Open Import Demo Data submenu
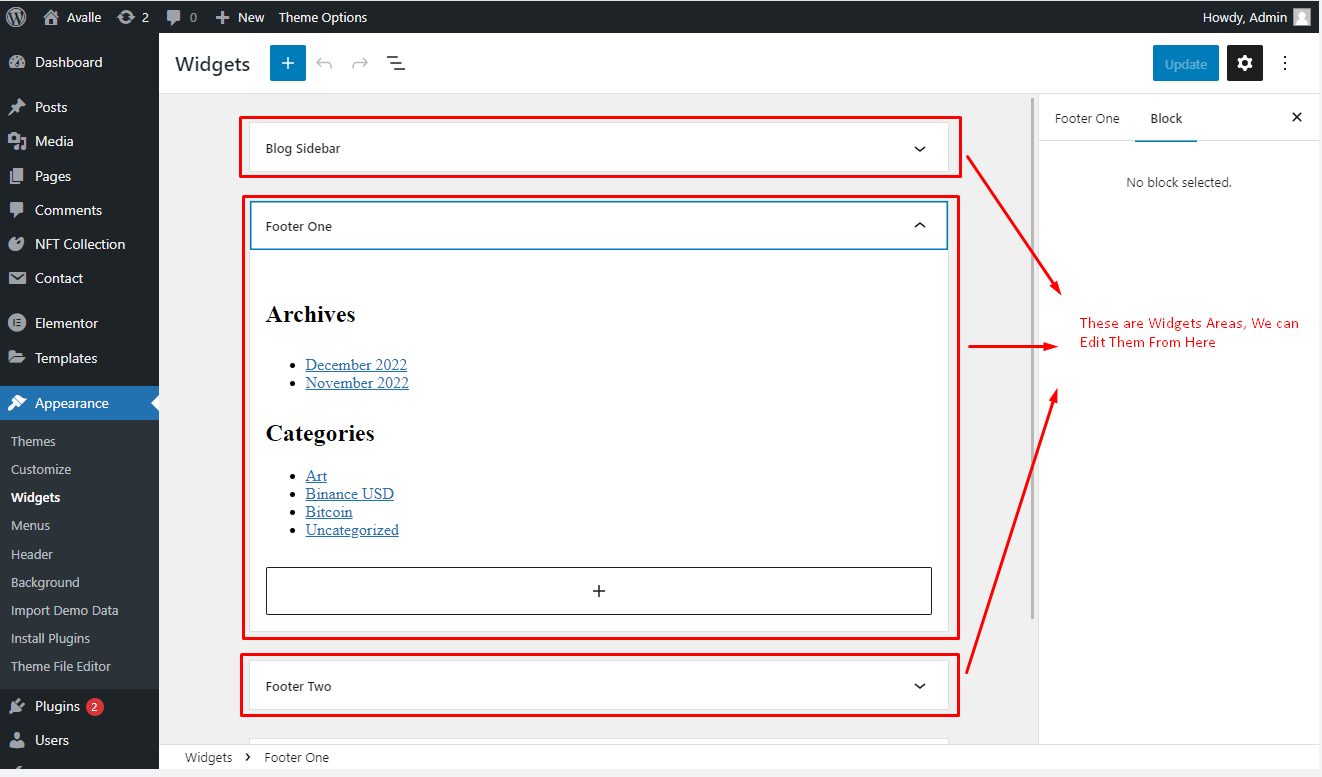1322x777 pixels. [64, 610]
